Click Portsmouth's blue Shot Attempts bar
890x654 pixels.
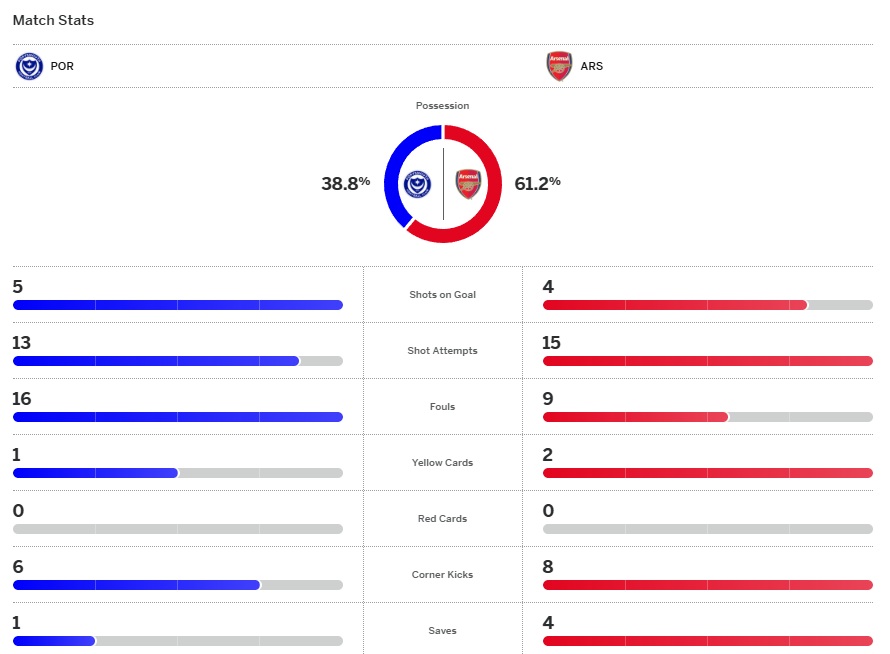click(x=156, y=361)
